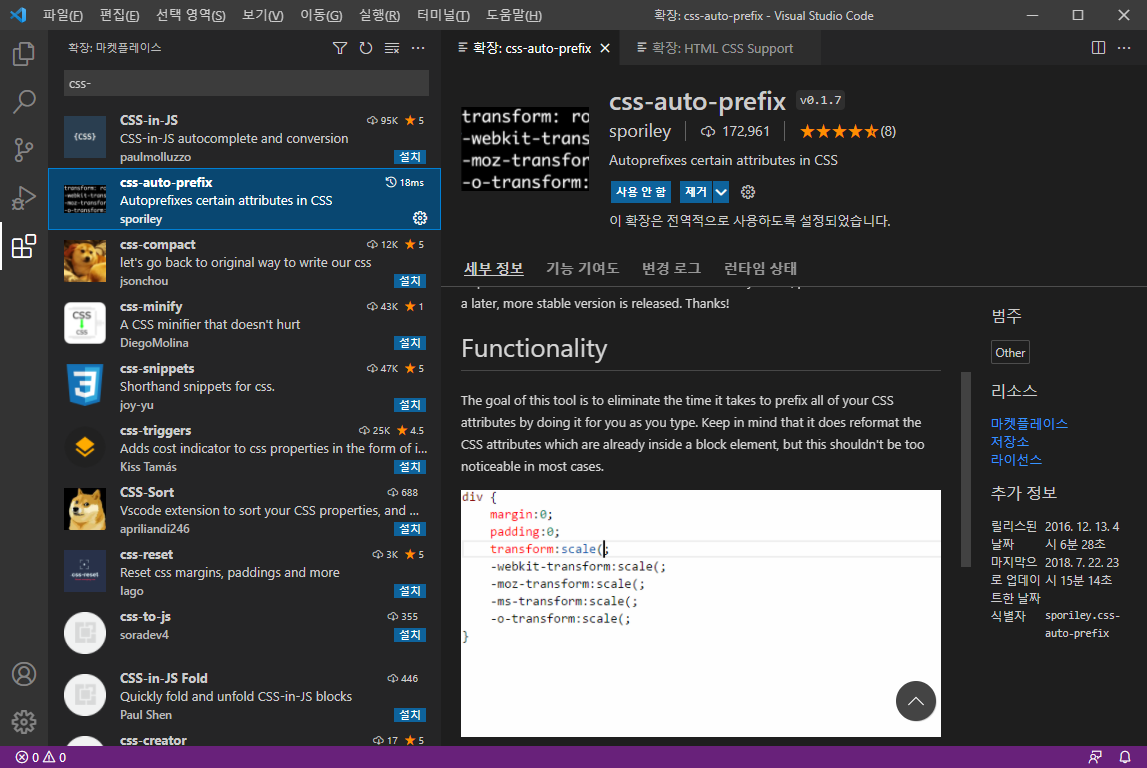Open the 파일(F) menu

pyautogui.click(x=63, y=15)
